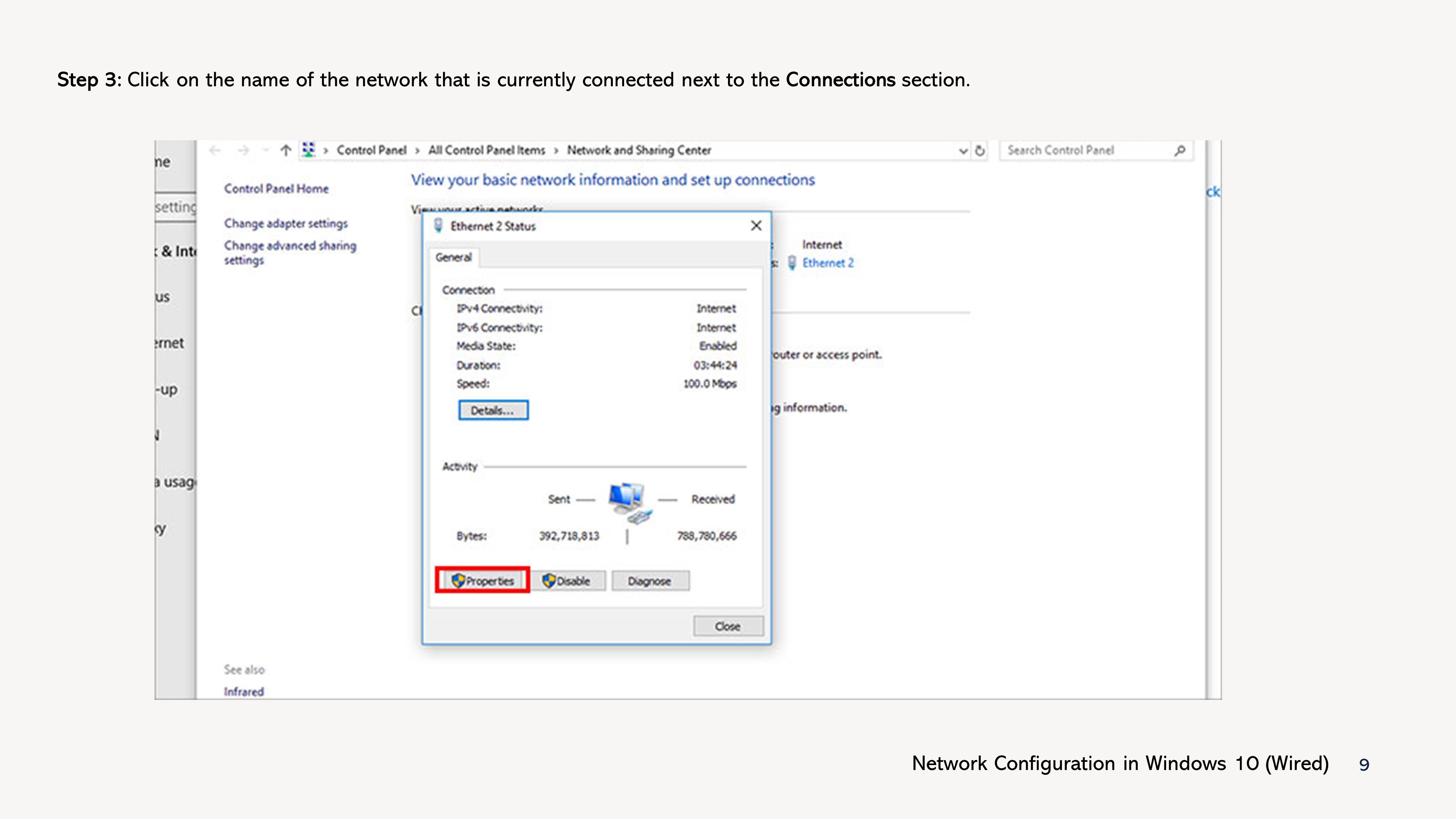Screen dimensions: 1456x819
Task: Click the shield icon on Properties button
Action: pyautogui.click(x=458, y=580)
